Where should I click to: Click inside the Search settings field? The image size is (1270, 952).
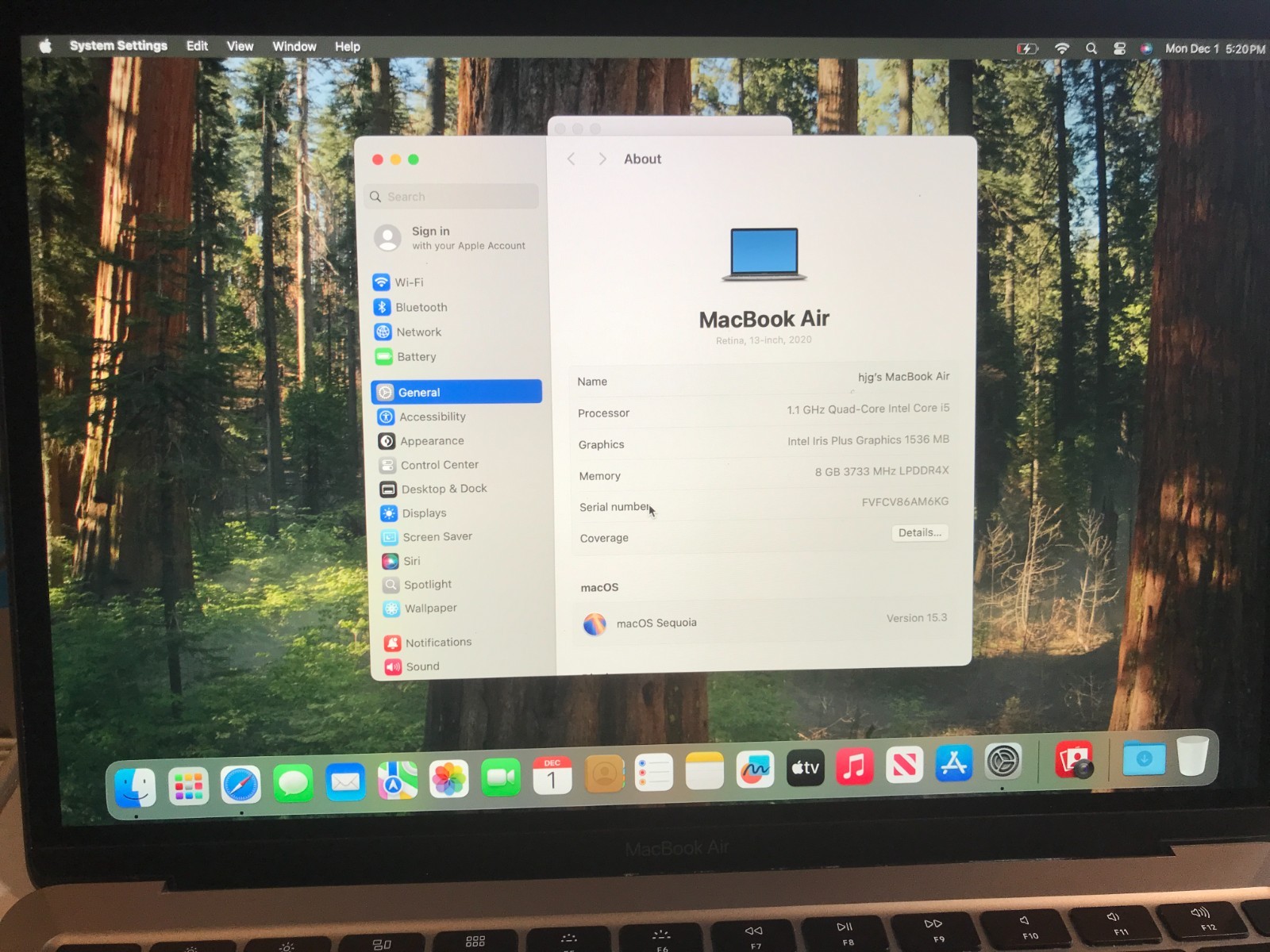pyautogui.click(x=451, y=196)
